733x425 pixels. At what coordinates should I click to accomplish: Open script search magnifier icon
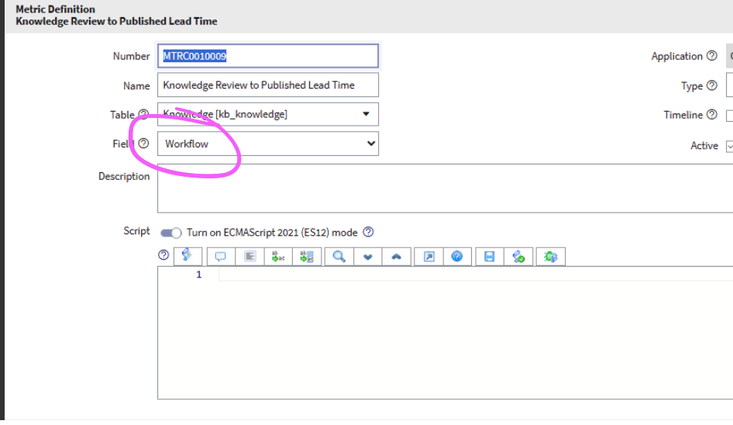pos(339,256)
